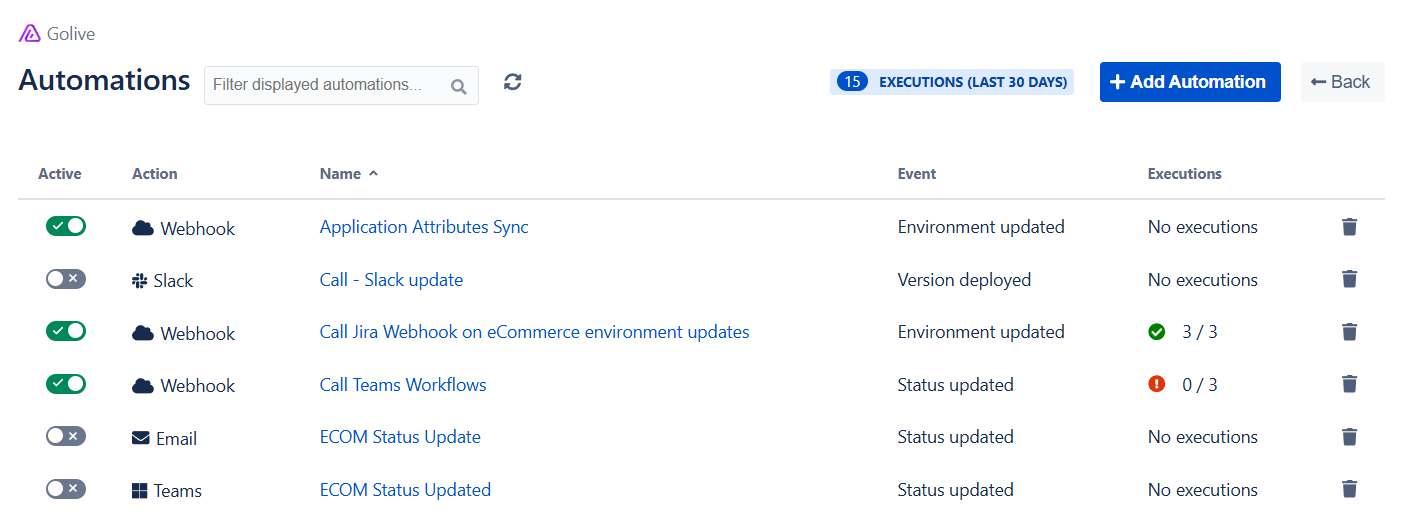The width and height of the screenshot is (1402, 517).
Task: Click the search magnifier icon in filter box
Action: (x=459, y=86)
